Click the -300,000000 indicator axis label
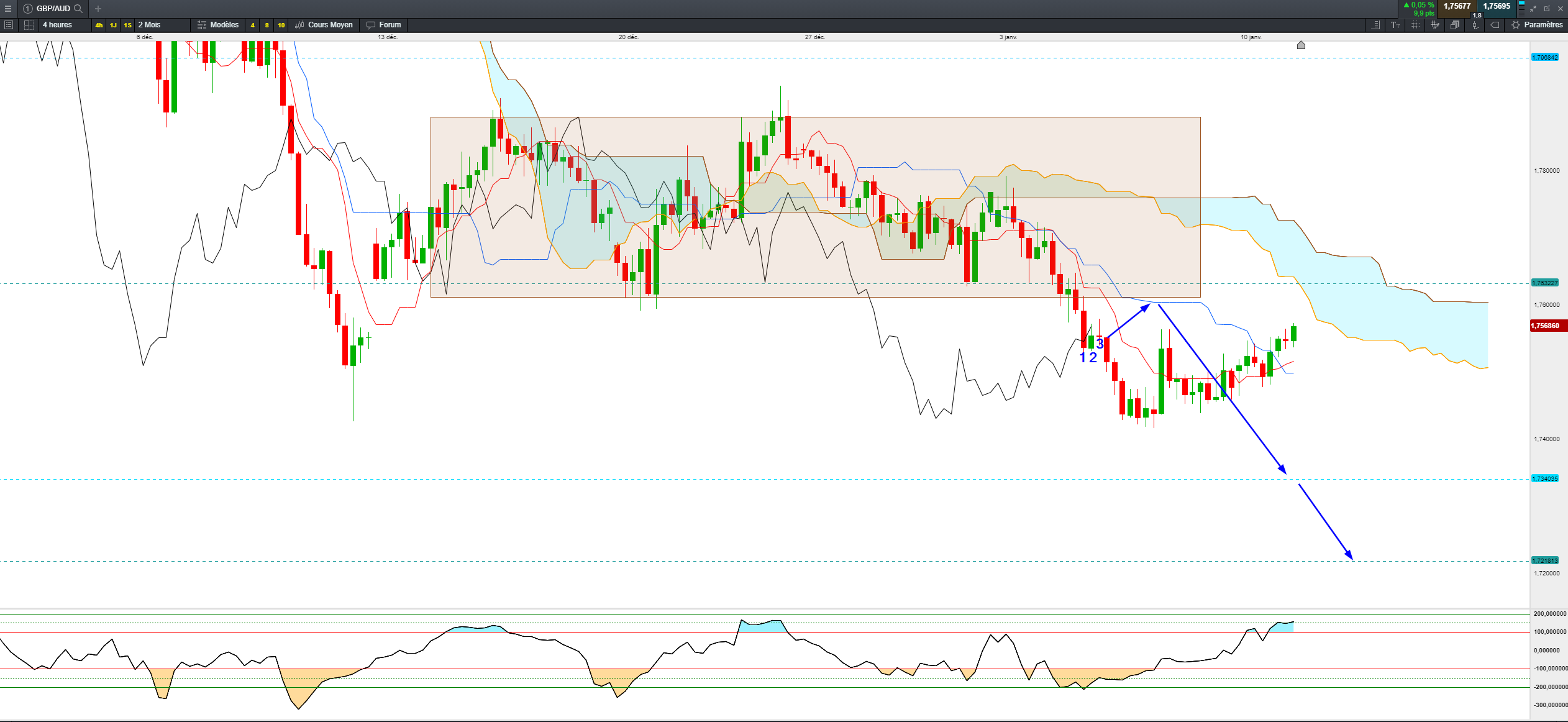The height and width of the screenshot is (722, 1568). point(1550,705)
